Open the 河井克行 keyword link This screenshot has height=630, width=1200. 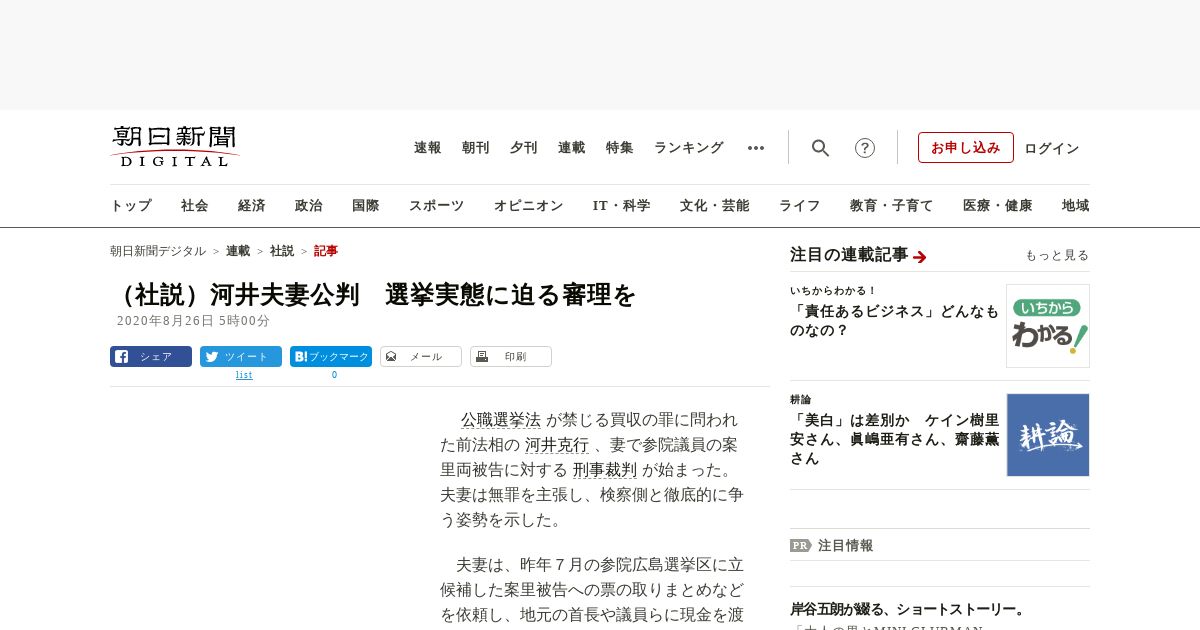click(557, 445)
